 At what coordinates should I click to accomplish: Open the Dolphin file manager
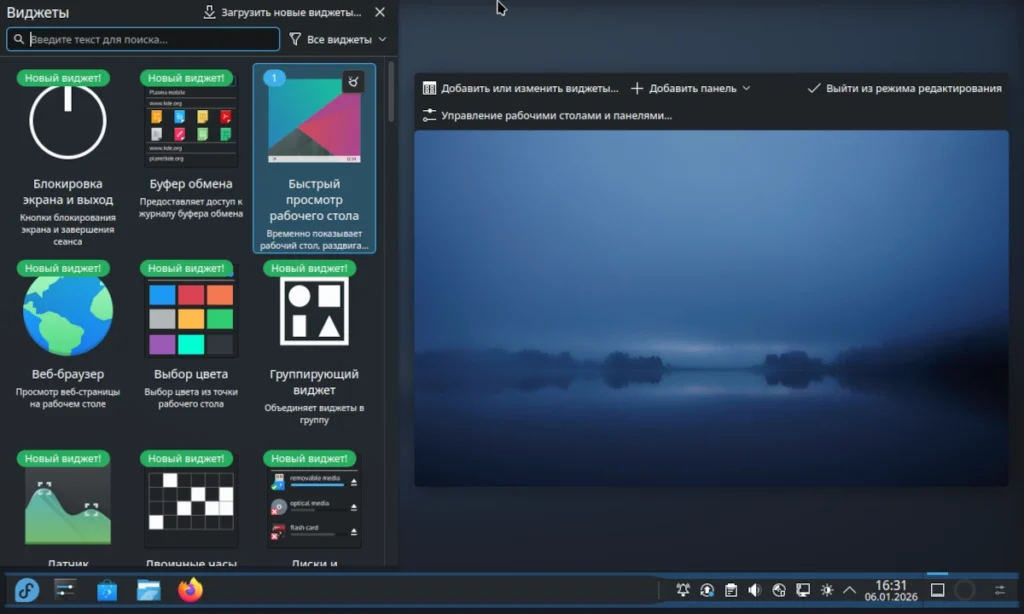click(x=149, y=590)
